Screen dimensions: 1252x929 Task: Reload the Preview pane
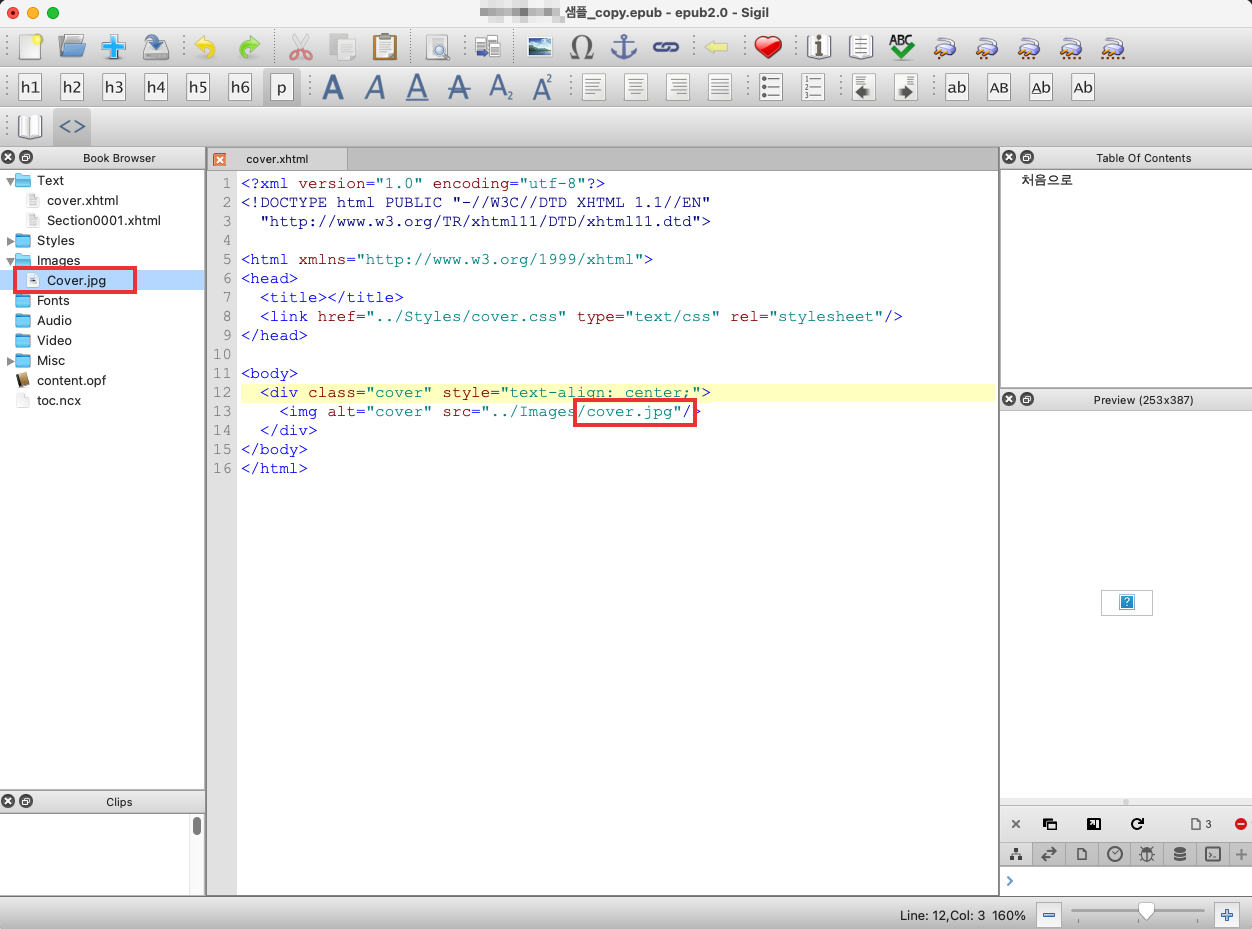point(1137,825)
